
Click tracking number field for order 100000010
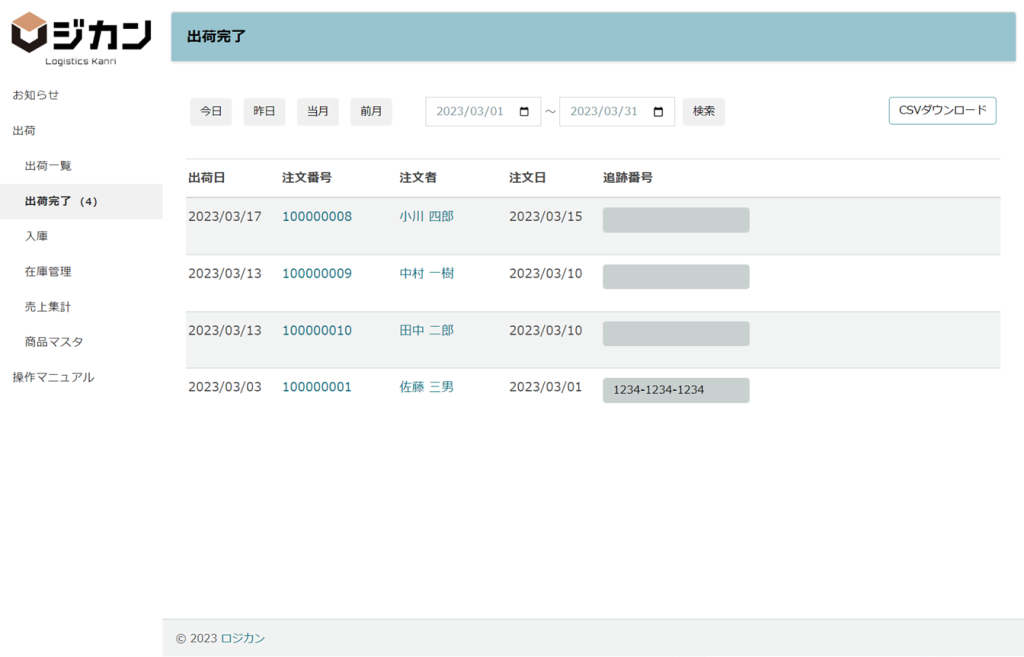[676, 334]
